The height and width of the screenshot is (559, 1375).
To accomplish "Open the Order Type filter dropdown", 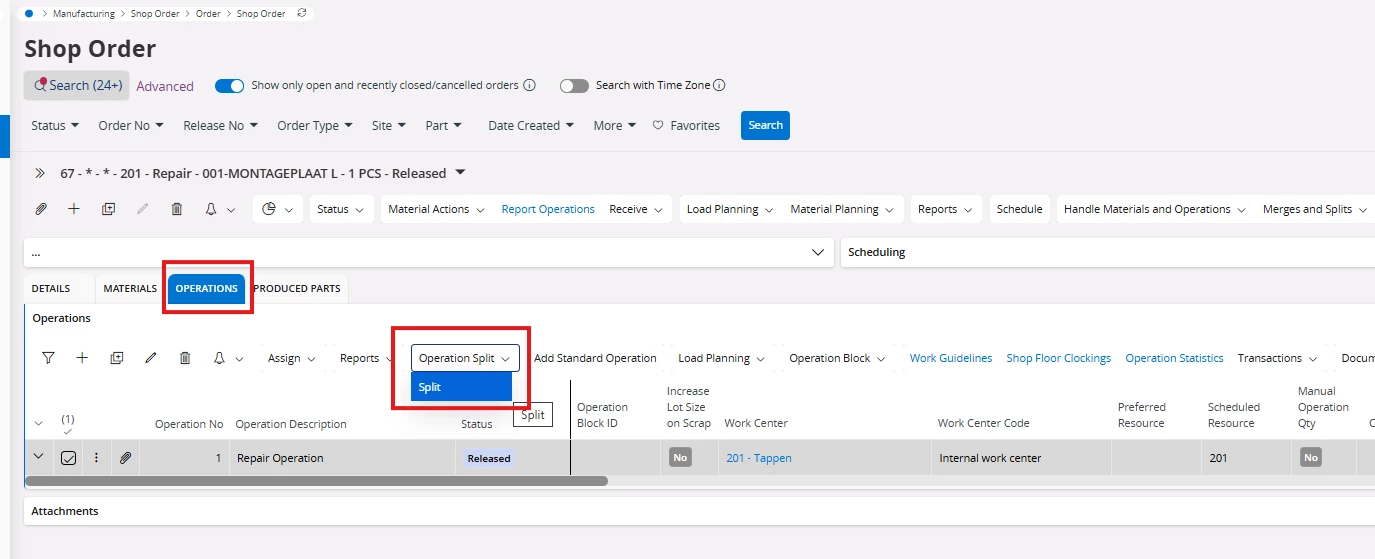I will (315, 126).
